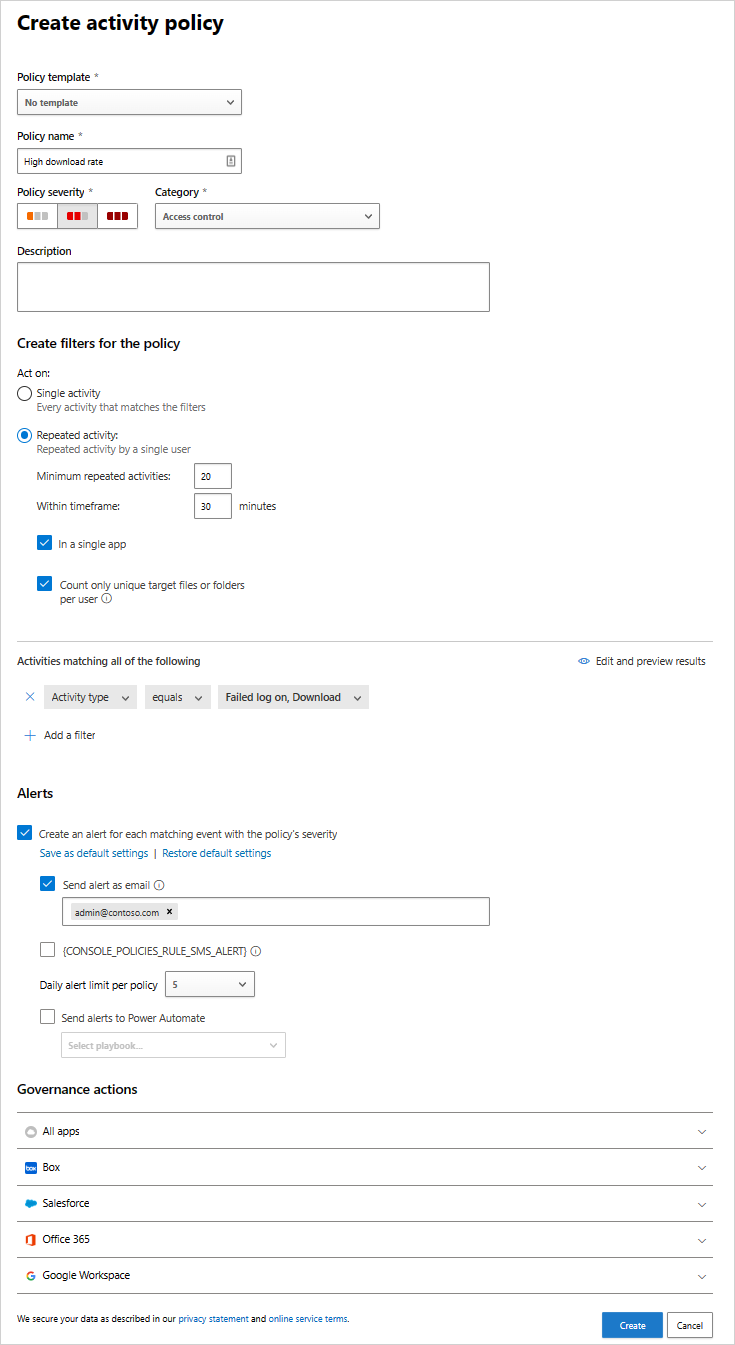This screenshot has width=735, height=1345.
Task: Click the Office 365 app icon
Action: (x=31, y=1238)
